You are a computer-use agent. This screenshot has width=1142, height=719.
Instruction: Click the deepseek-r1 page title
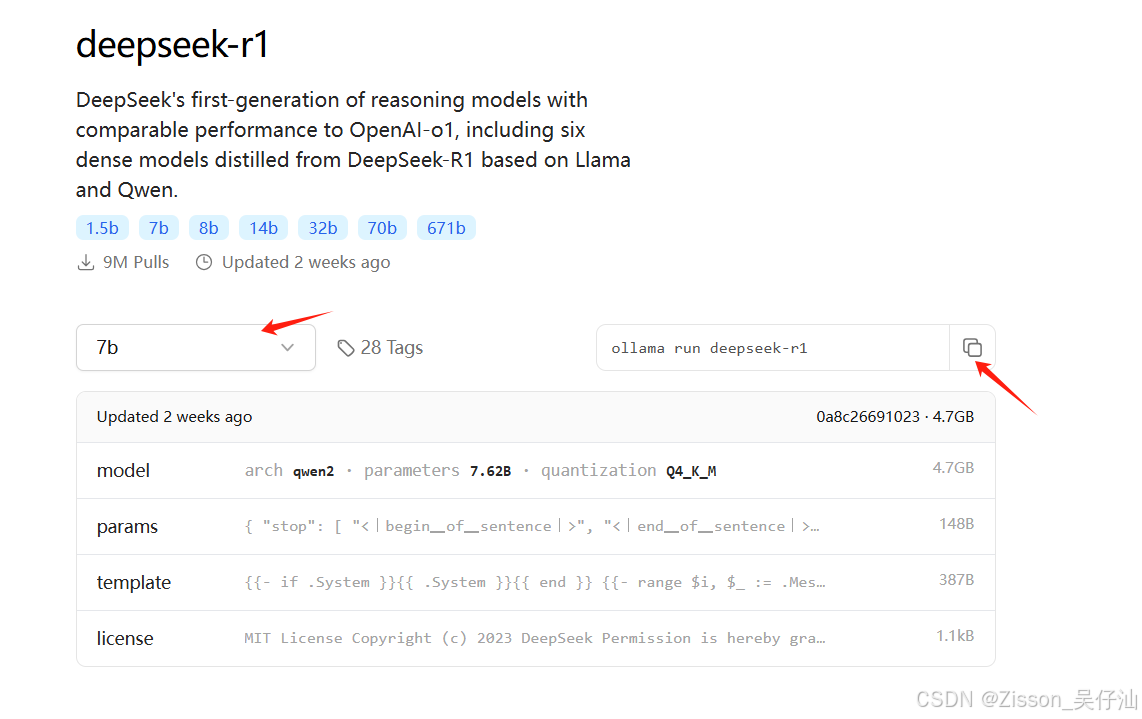pyautogui.click(x=173, y=44)
